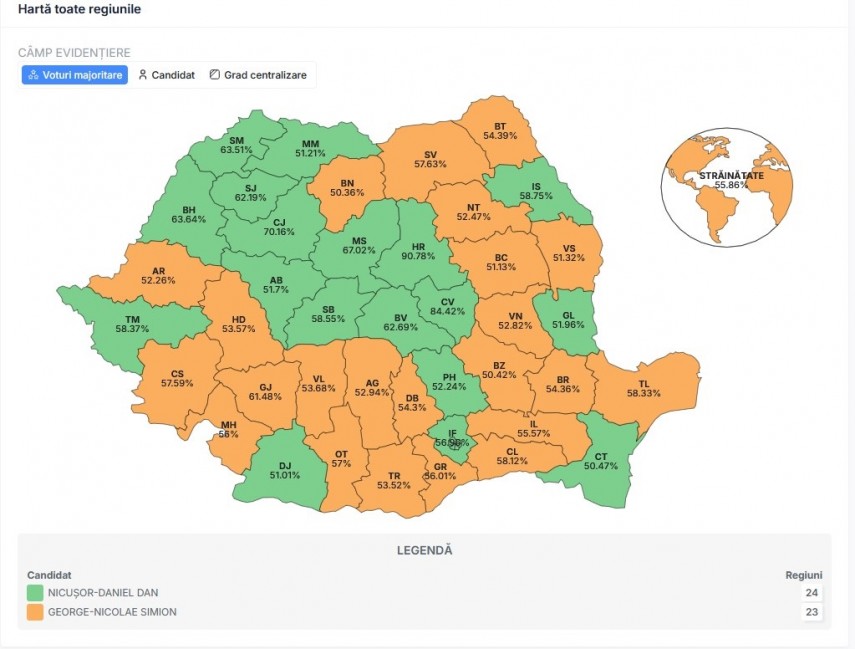Switch highlight field to Candidat
This screenshot has width=855, height=649.
166,75
